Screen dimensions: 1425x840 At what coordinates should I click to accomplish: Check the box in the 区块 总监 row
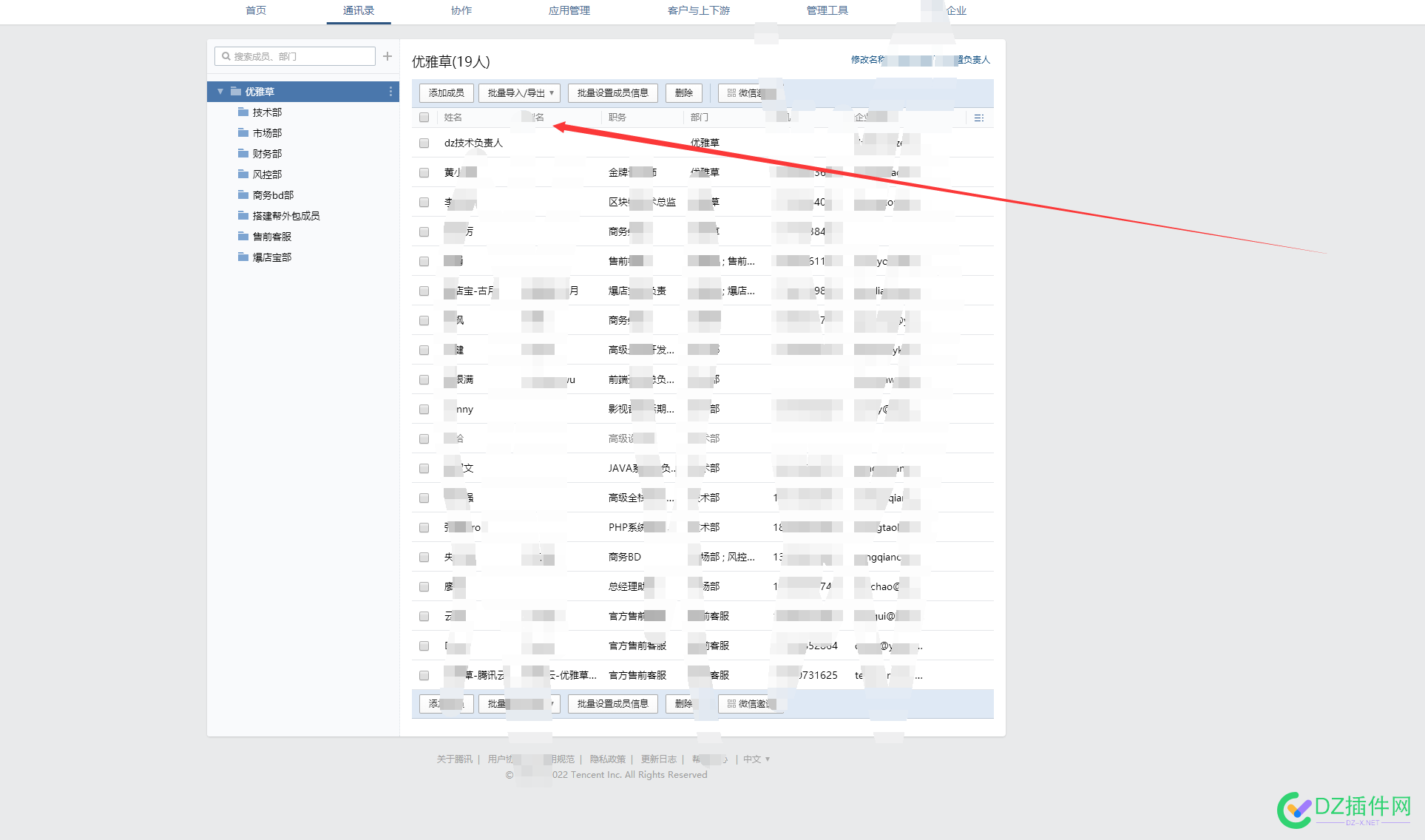(424, 202)
